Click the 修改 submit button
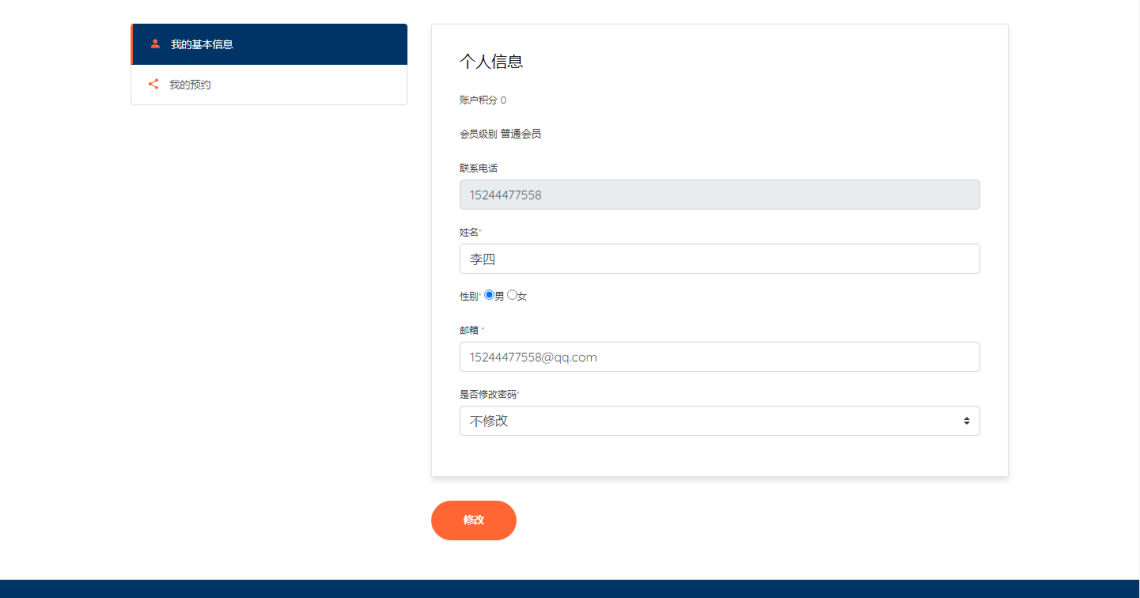This screenshot has width=1140, height=598. 473,520
